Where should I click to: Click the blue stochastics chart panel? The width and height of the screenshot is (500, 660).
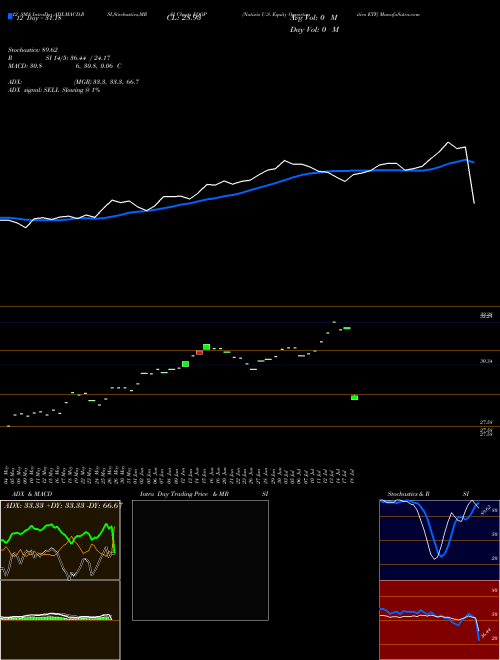[439, 540]
